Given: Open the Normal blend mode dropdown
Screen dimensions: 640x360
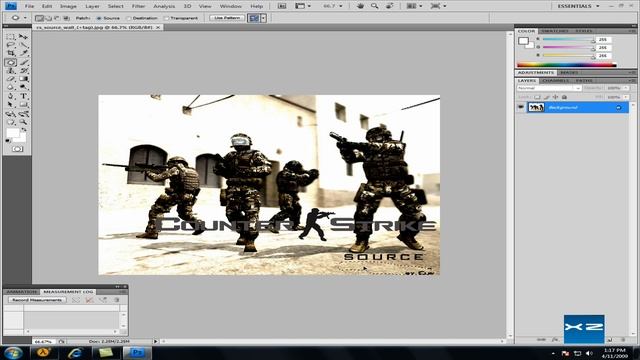Looking at the screenshot, I should tap(549, 88).
